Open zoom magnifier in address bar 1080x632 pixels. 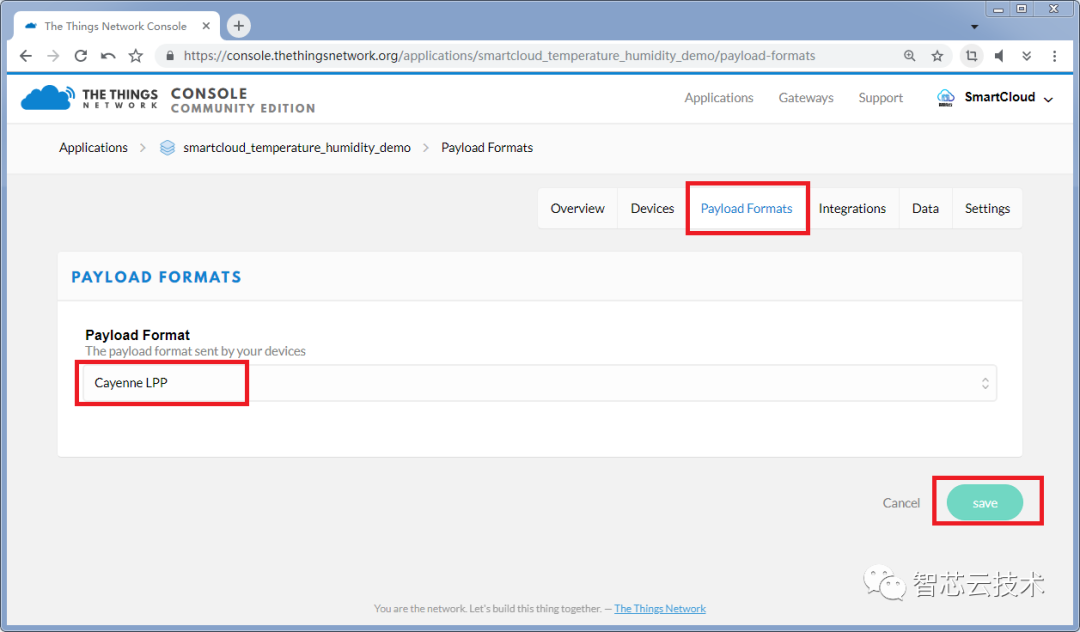click(x=909, y=56)
